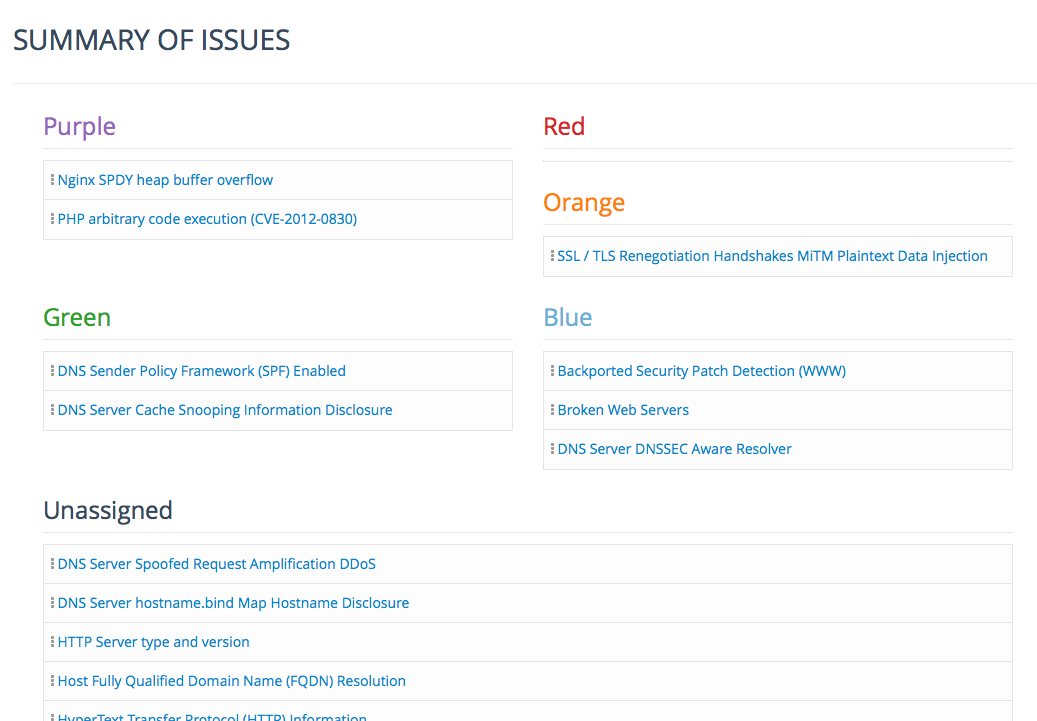1037x721 pixels.
Task: Click the drag handle next to Backported Security Patch Detection
Action: point(551,370)
